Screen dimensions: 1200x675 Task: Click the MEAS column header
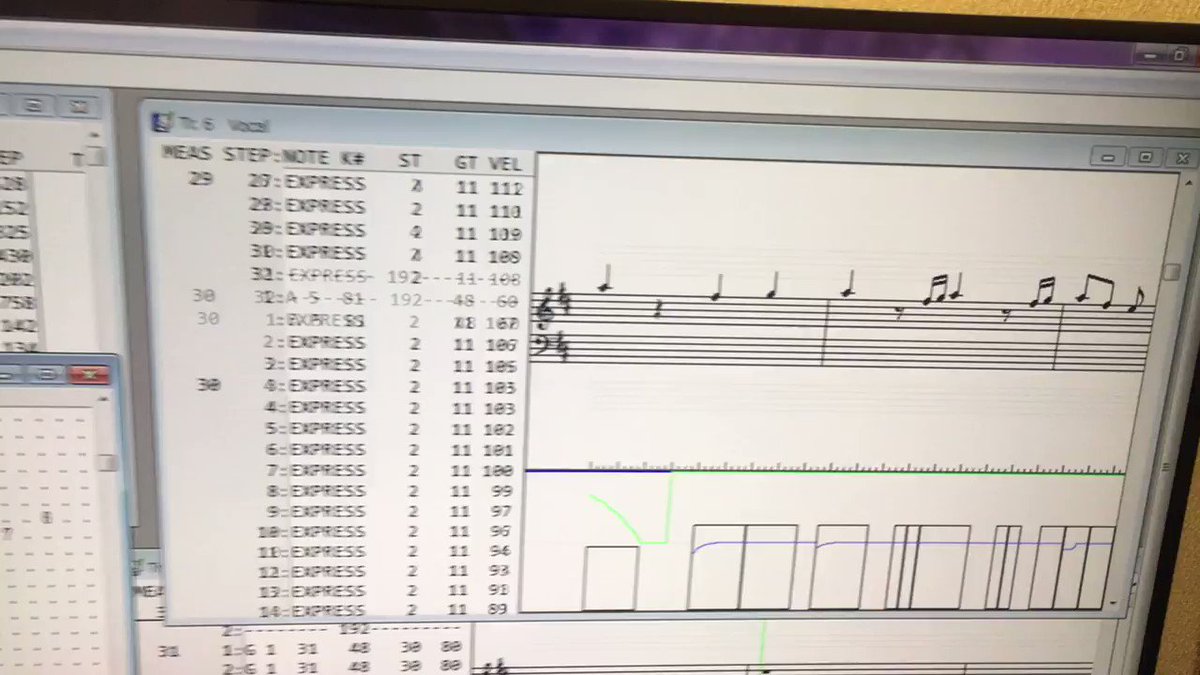(x=187, y=154)
